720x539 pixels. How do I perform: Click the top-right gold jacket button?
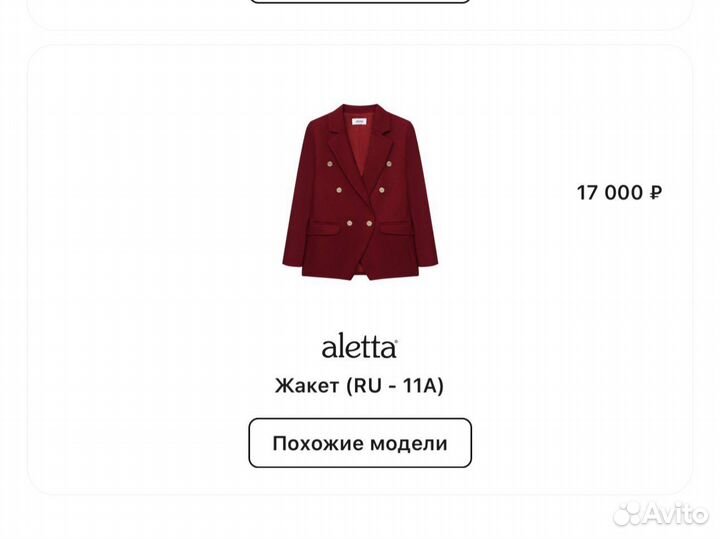(388, 164)
